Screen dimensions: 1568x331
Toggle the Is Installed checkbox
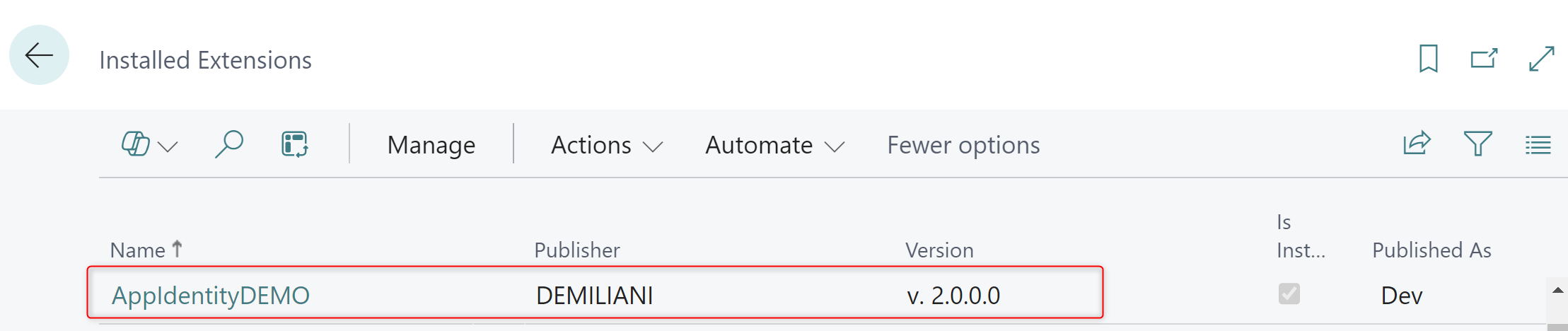pos(1289,294)
